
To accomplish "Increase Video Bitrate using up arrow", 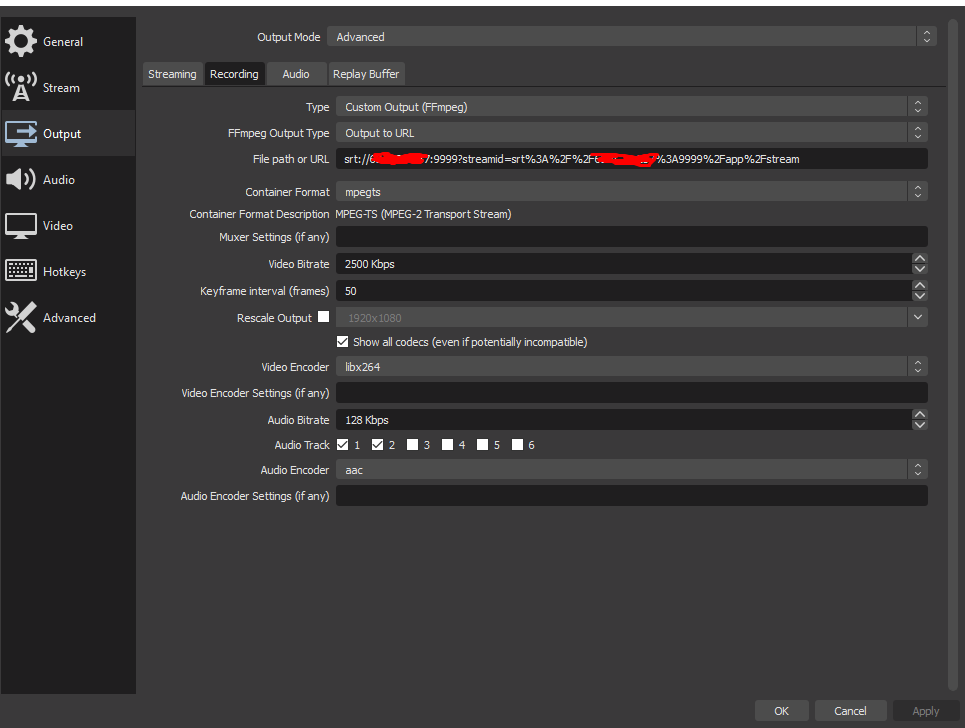I will tap(919, 259).
